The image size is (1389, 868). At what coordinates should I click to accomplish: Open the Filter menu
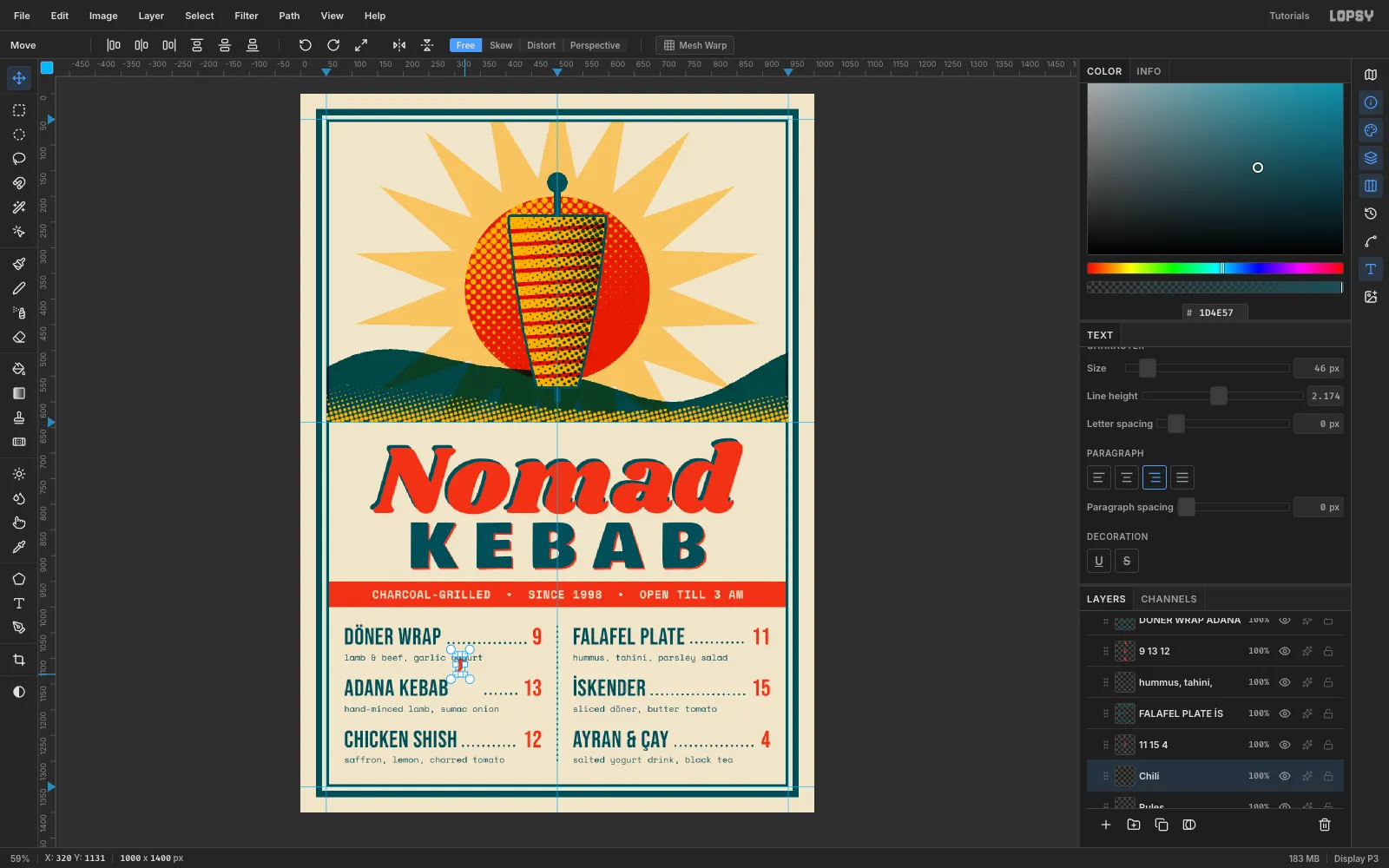[247, 16]
